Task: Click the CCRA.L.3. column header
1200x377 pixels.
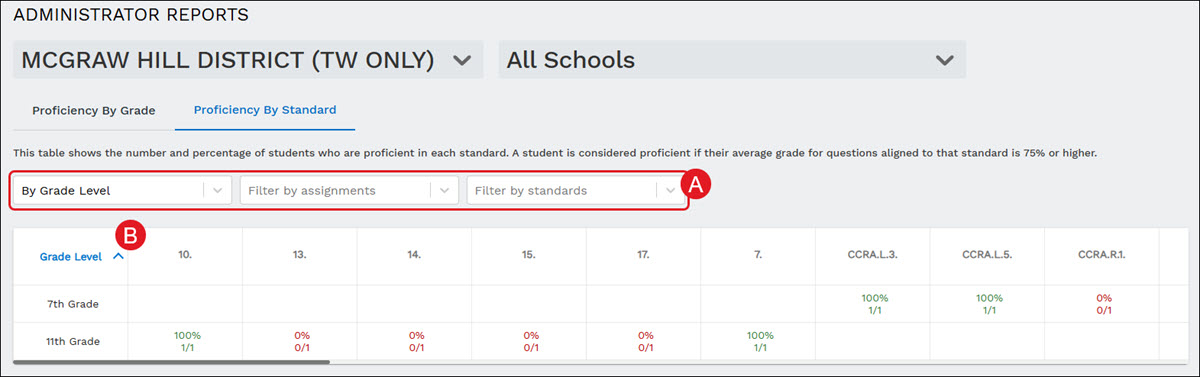Action: click(872, 256)
